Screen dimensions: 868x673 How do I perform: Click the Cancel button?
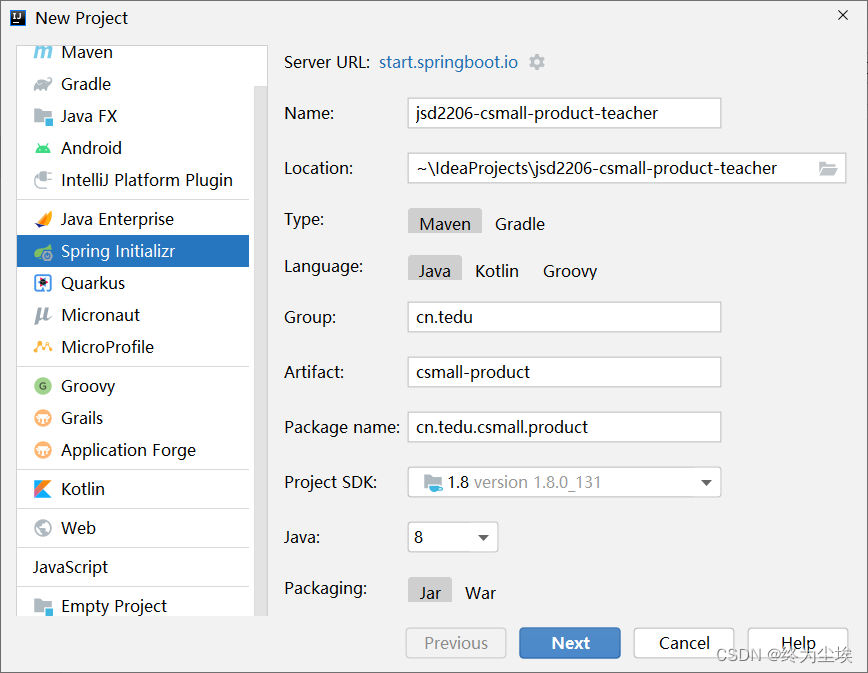click(x=684, y=643)
